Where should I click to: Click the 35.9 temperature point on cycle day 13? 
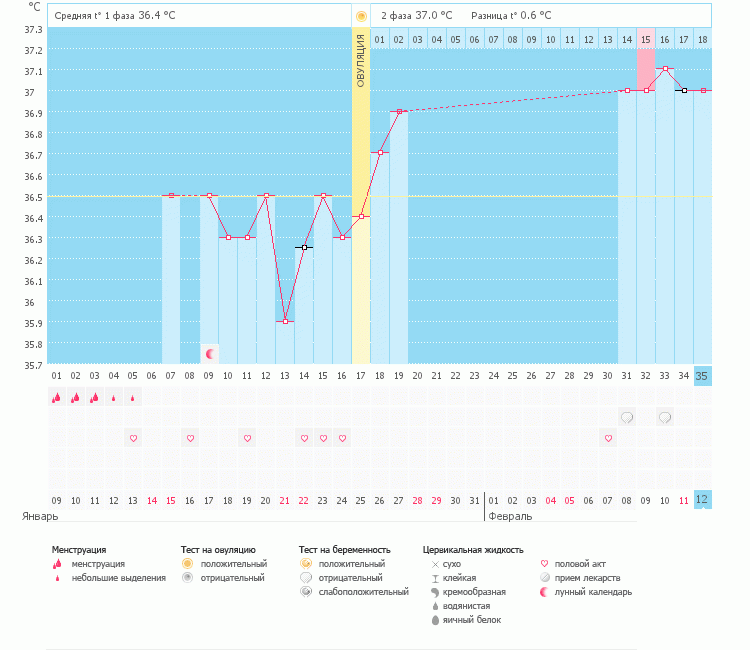[x=285, y=321]
